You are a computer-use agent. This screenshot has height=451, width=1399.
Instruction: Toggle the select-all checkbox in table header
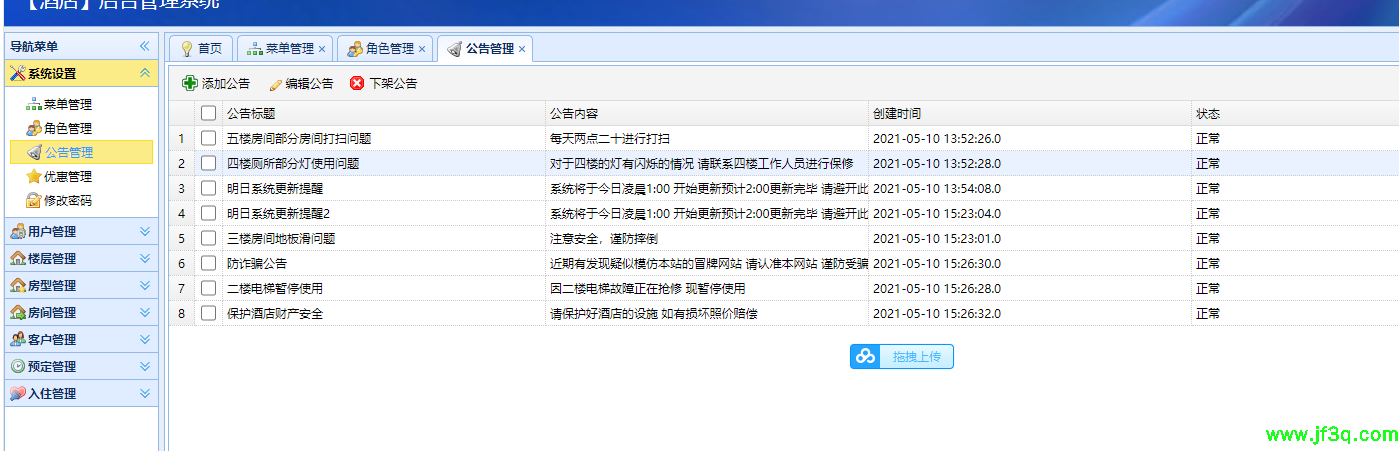(208, 113)
